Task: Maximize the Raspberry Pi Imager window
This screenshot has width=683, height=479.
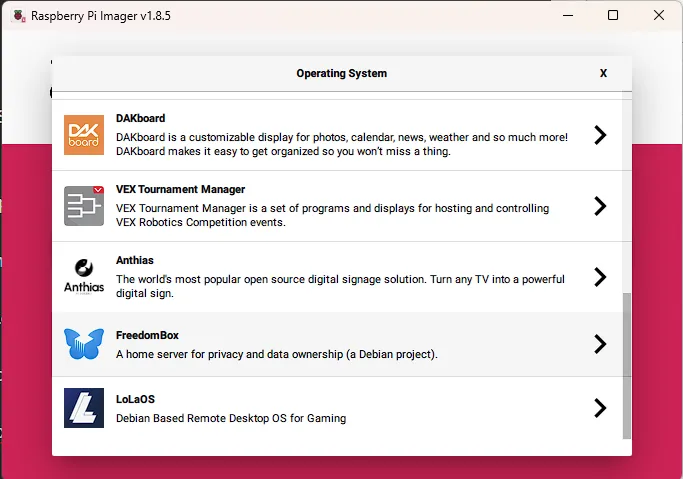Action: [613, 16]
